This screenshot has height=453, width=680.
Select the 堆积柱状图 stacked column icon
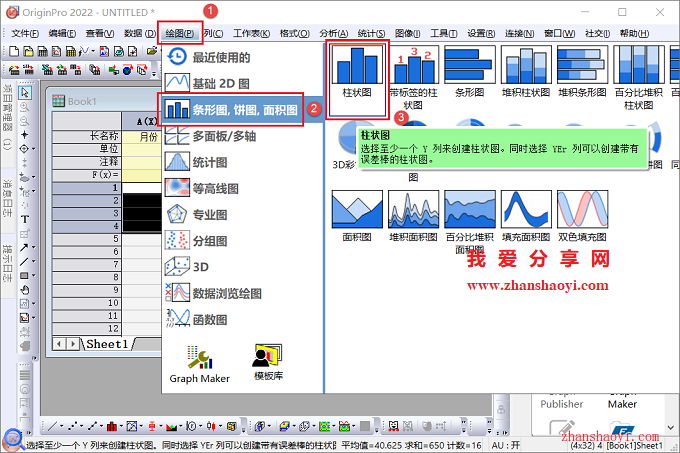pyautogui.click(x=526, y=64)
